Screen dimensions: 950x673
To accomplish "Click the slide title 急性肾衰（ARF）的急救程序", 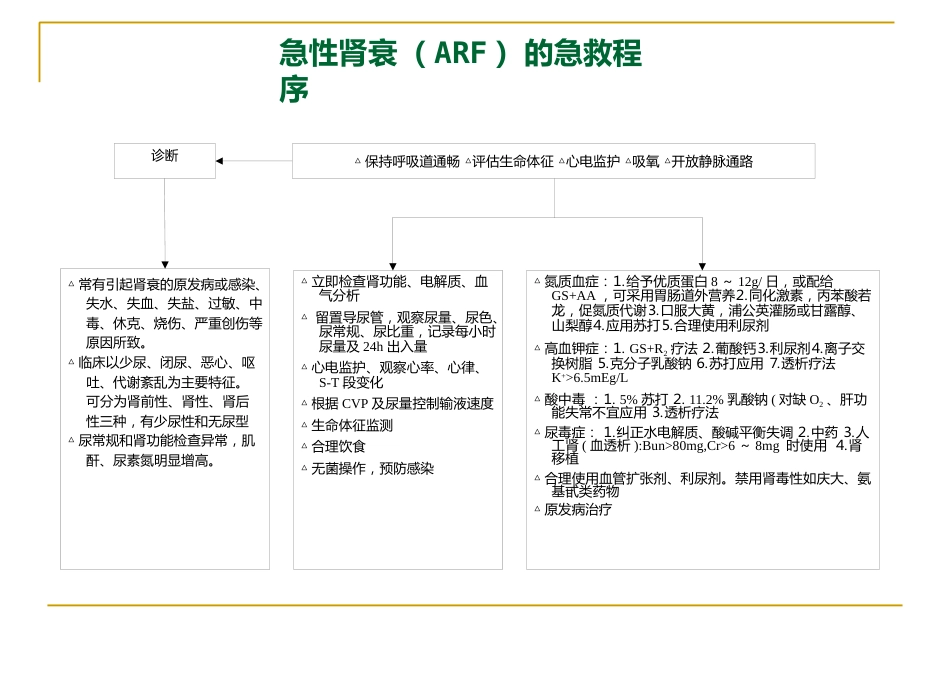I will point(460,71).
